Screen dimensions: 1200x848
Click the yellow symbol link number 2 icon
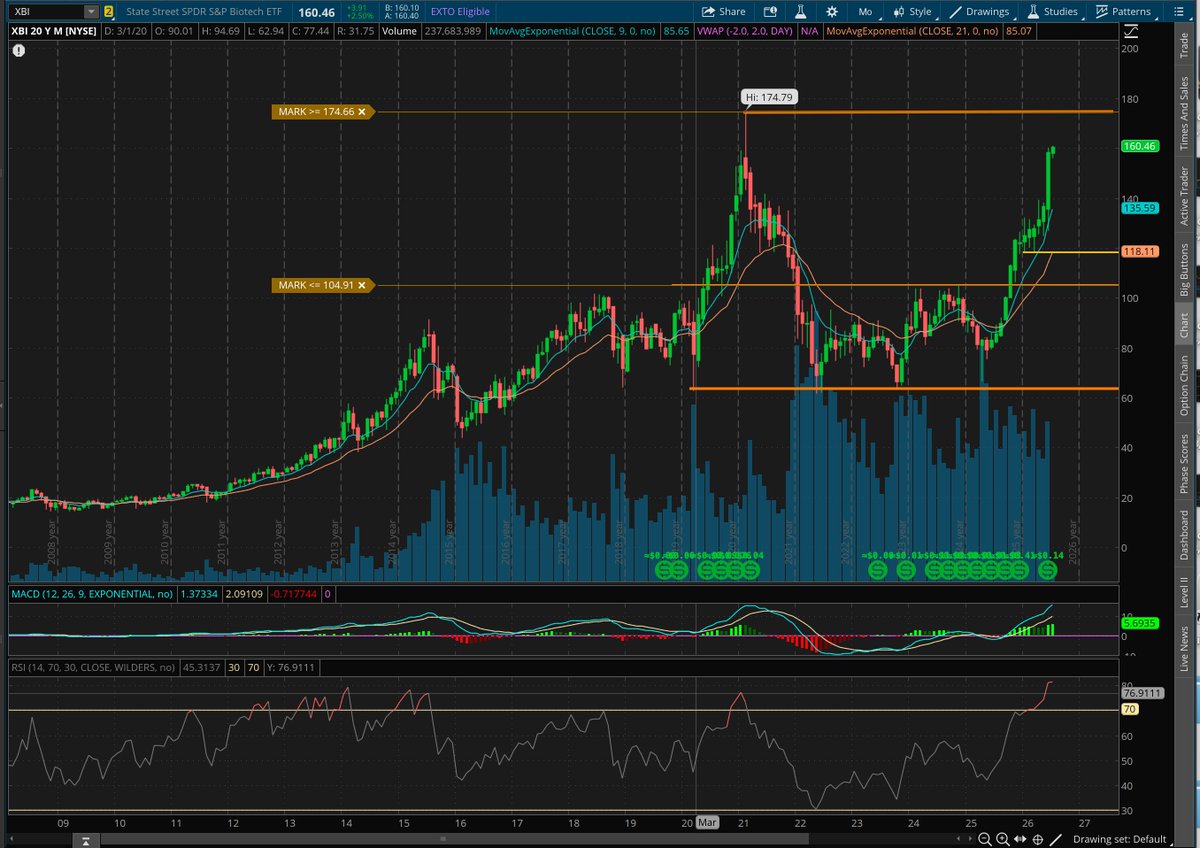coord(109,11)
